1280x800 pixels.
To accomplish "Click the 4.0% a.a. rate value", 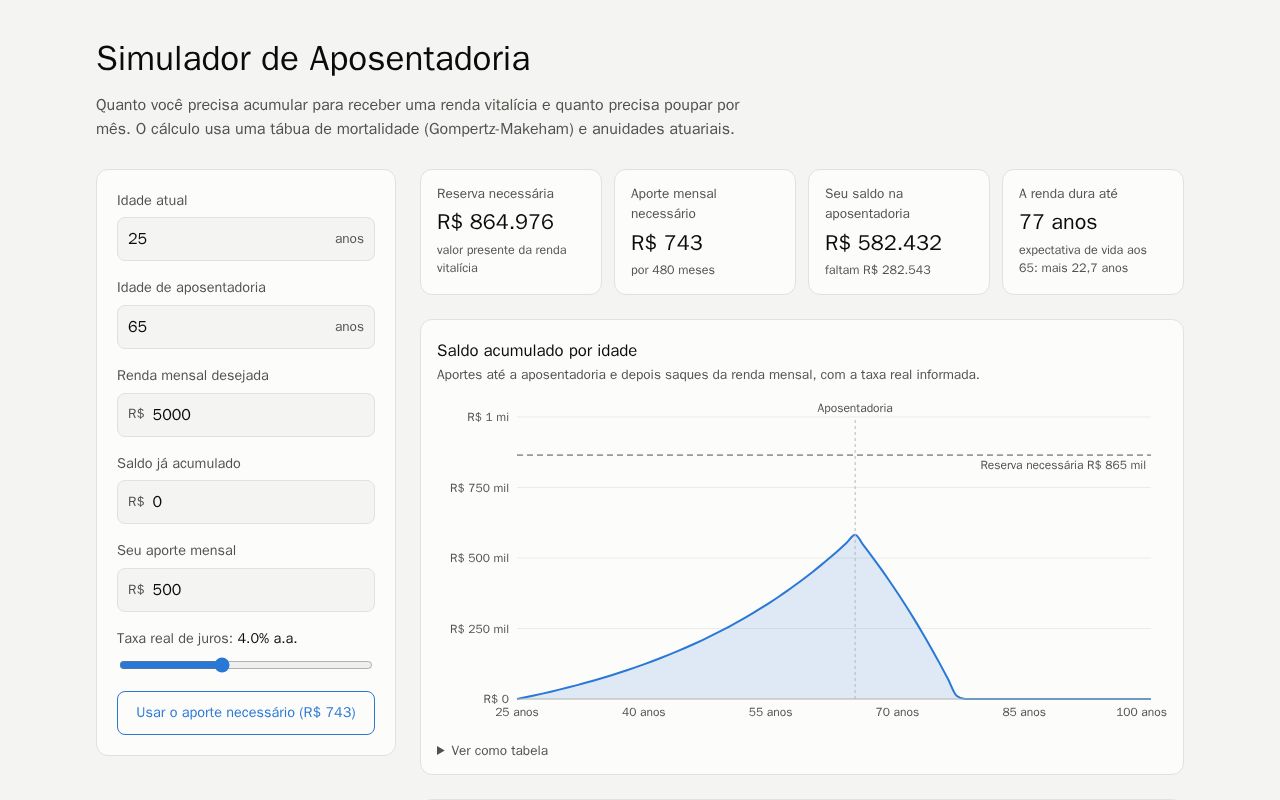I will click(x=267, y=638).
